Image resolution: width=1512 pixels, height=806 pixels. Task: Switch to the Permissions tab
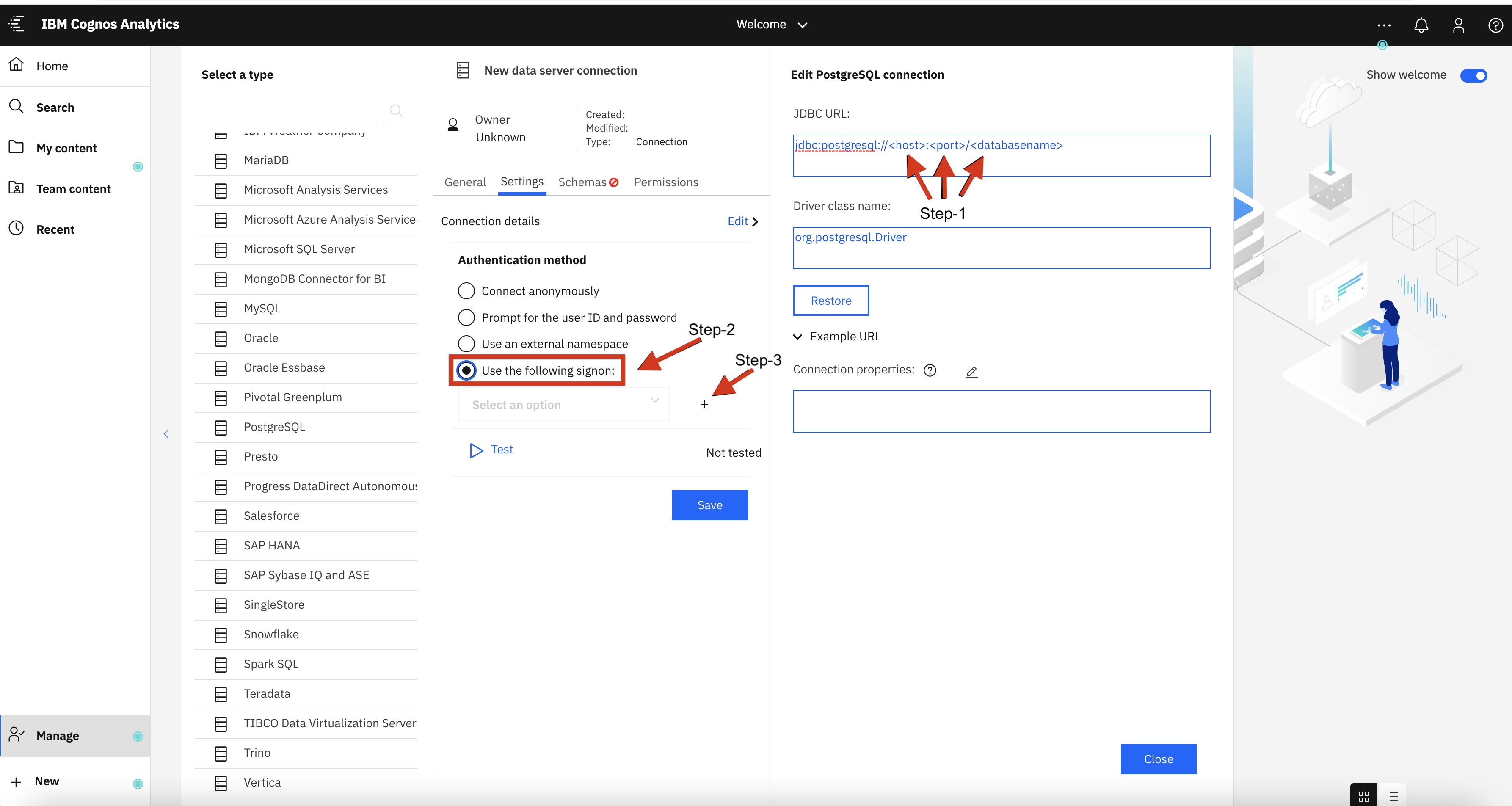[666, 182]
